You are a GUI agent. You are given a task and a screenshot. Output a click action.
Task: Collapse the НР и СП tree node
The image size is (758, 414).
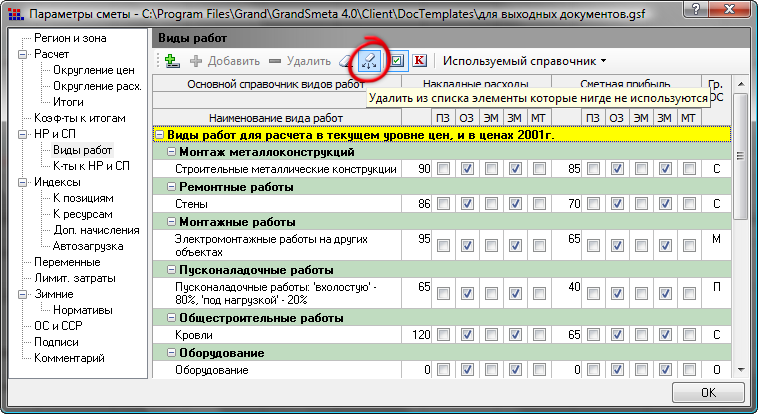click(x=23, y=134)
